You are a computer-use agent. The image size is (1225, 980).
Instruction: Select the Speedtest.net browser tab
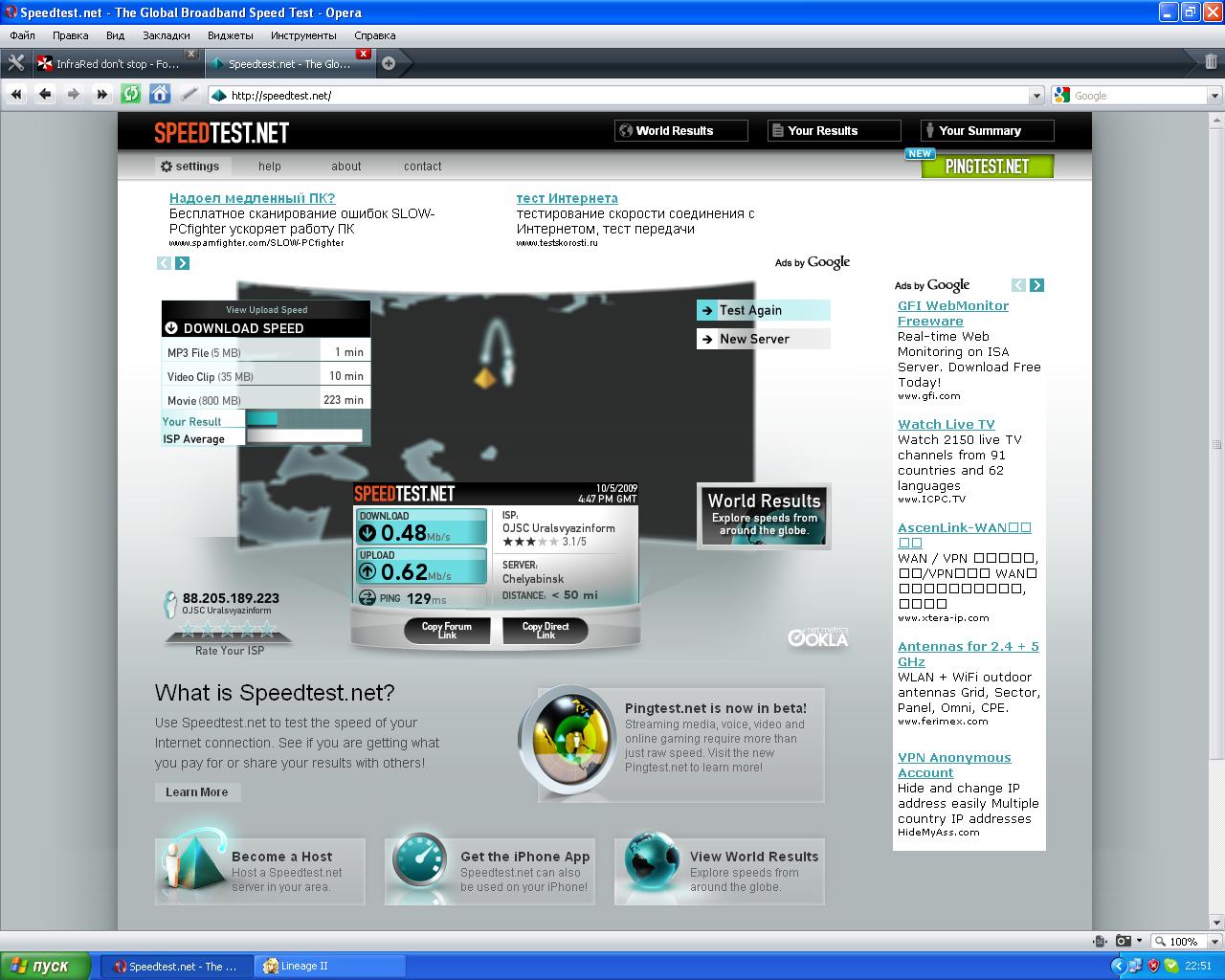[289, 64]
